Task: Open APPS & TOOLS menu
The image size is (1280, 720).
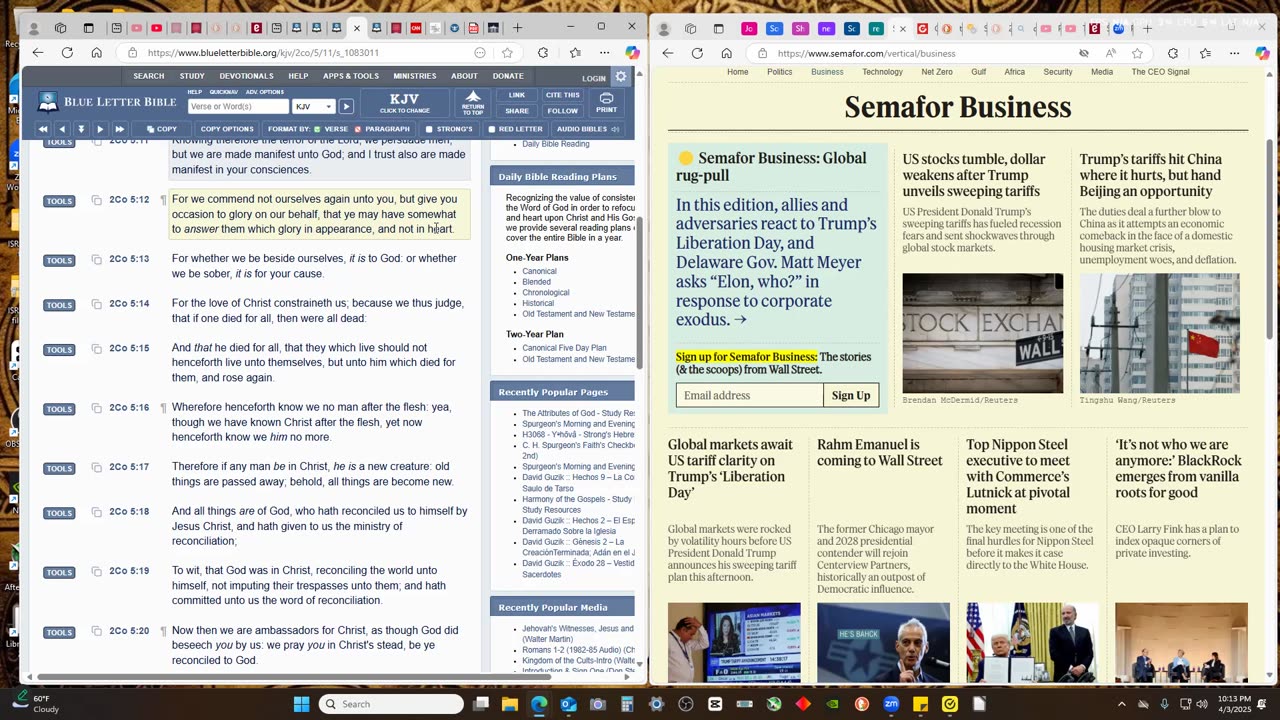Action: pos(350,76)
